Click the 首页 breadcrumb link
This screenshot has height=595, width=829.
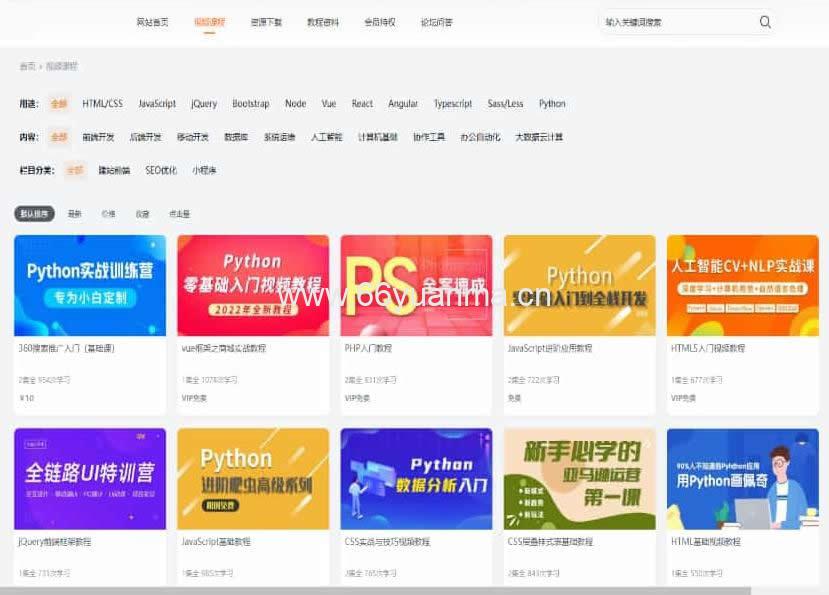coord(25,67)
